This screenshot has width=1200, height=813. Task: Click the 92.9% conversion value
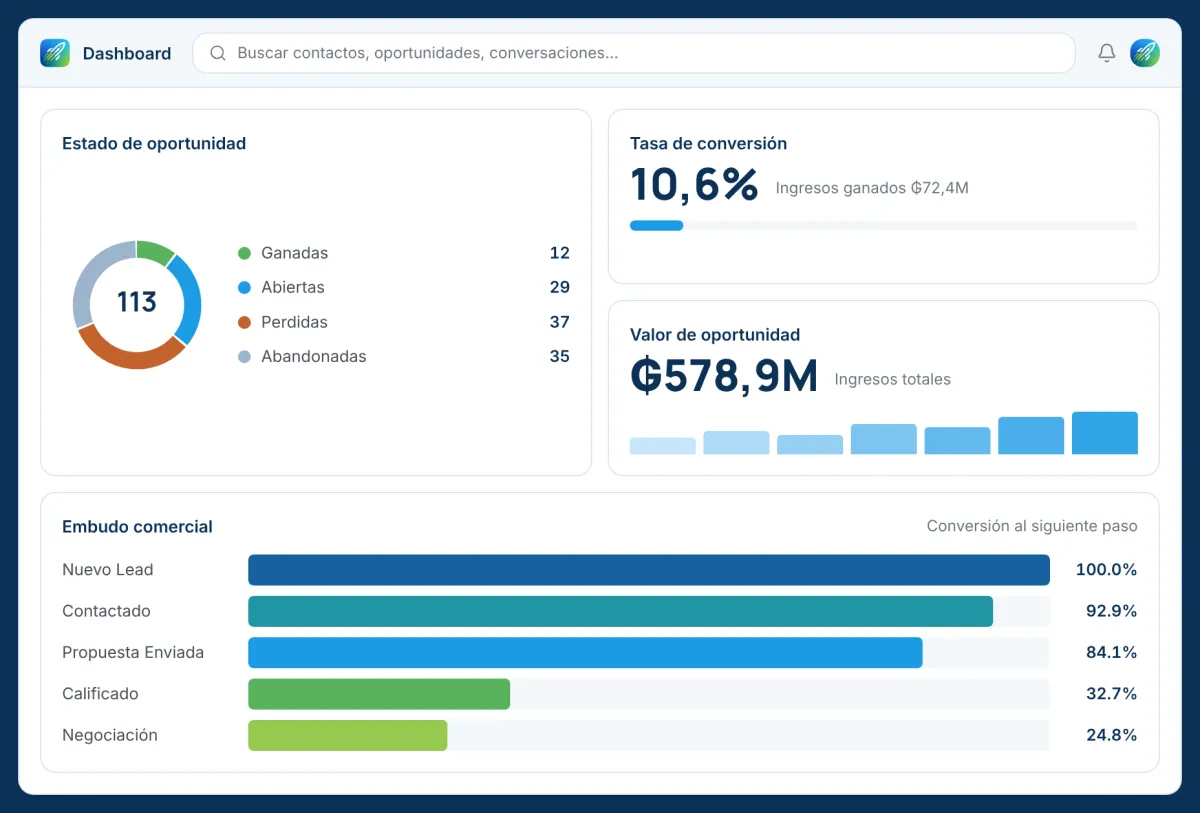(x=1112, y=611)
